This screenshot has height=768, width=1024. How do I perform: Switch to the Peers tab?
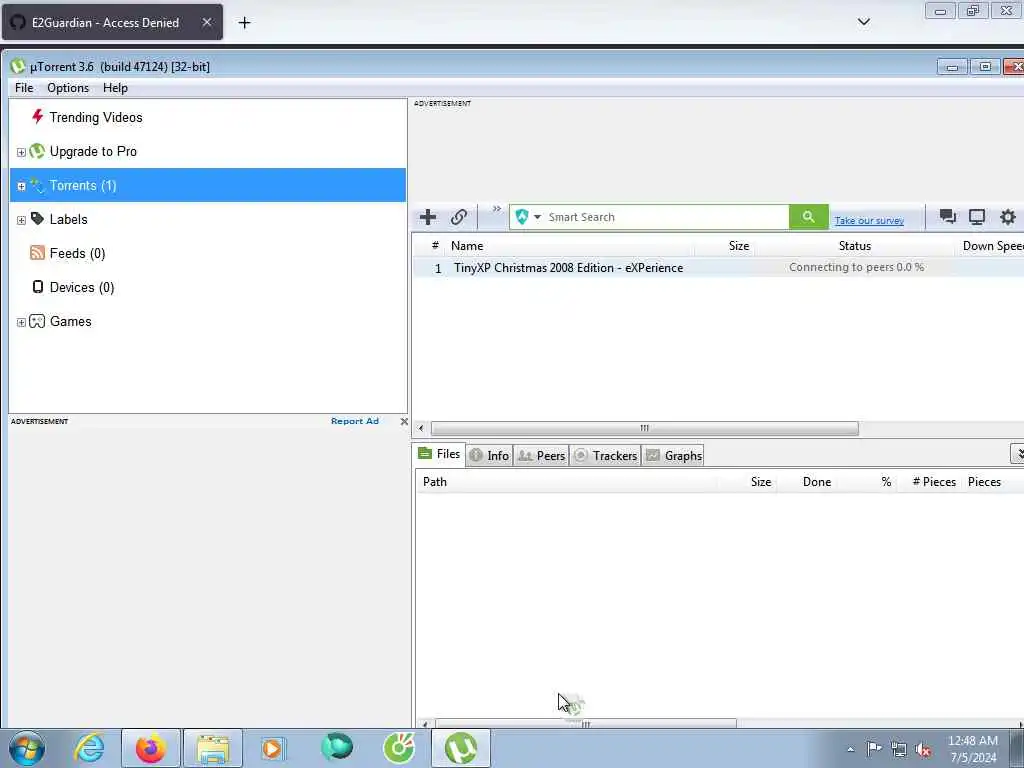pos(541,455)
